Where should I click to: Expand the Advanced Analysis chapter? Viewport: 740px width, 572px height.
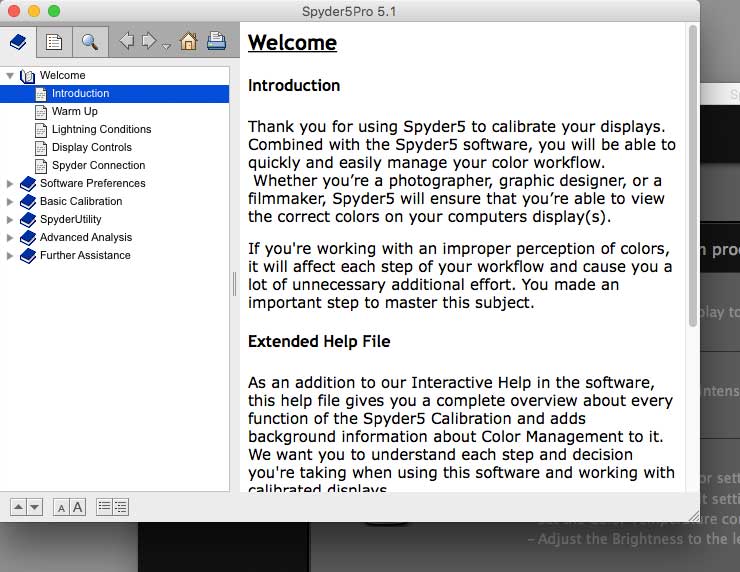(9, 237)
